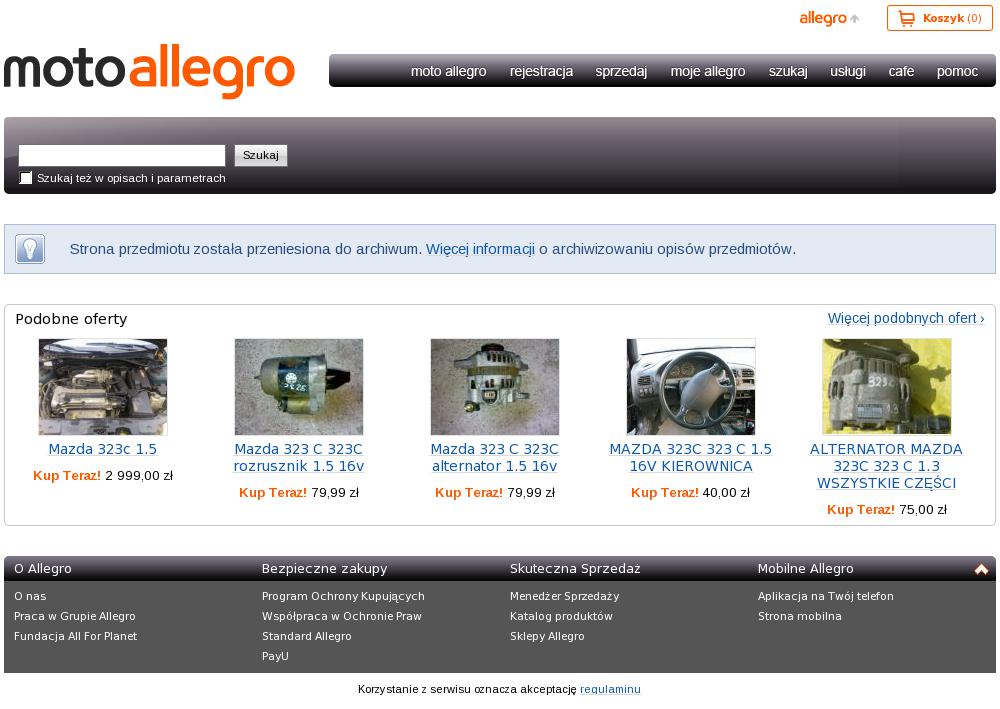Follow the 'Więcej informacji' link
Screen dimensions: 1000x709
tap(480, 249)
